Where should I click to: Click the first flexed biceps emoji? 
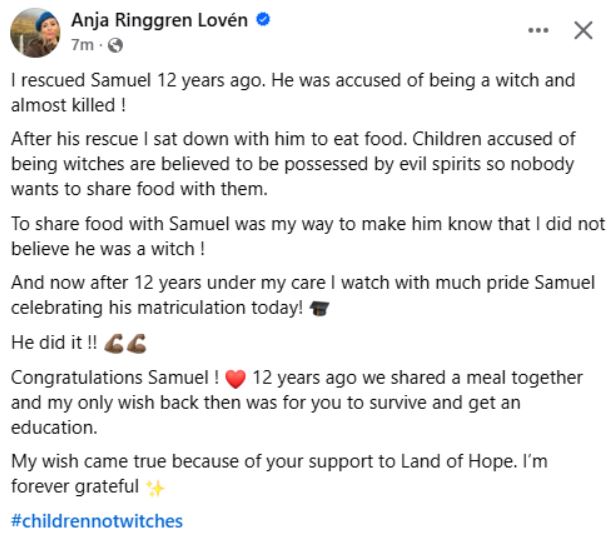[x=115, y=343]
